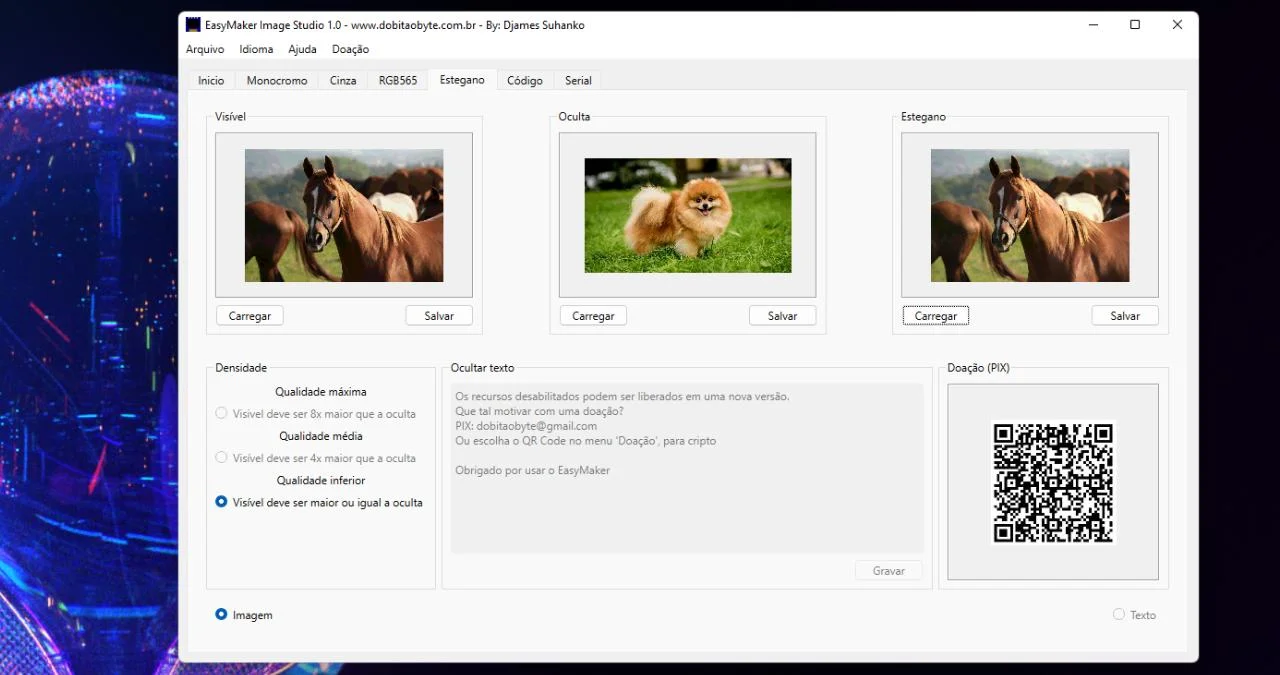Viewport: 1280px width, 675px height.
Task: Close the EasyMaker window
Action: click(x=1177, y=25)
